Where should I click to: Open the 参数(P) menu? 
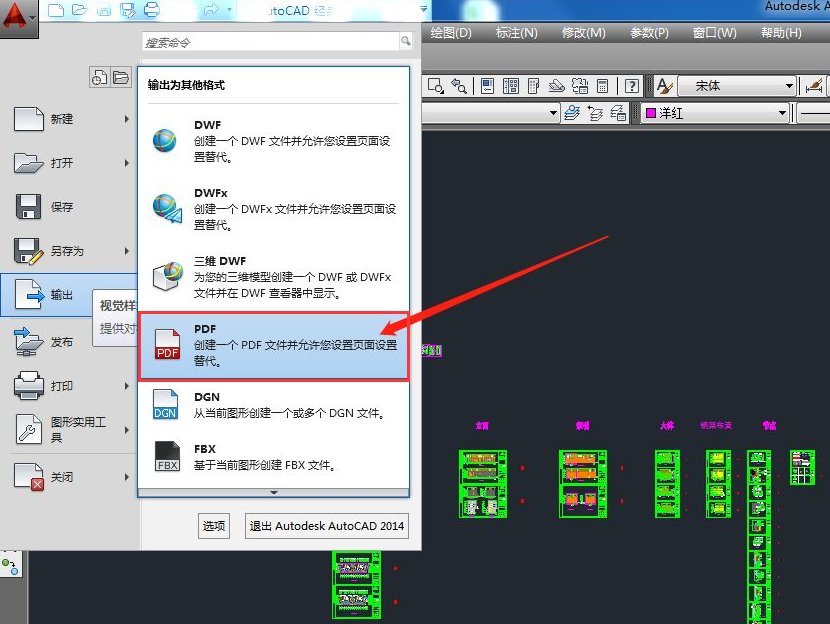649,33
